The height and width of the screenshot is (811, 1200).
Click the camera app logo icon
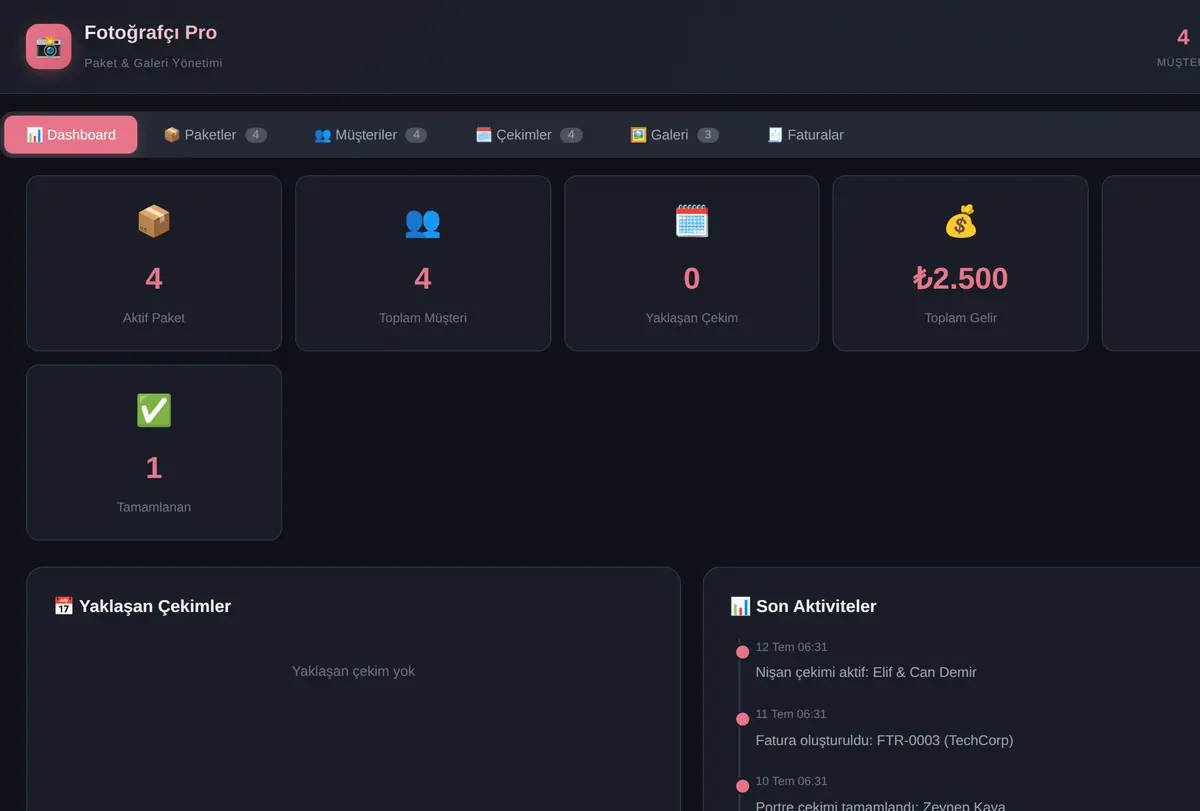[x=49, y=46]
